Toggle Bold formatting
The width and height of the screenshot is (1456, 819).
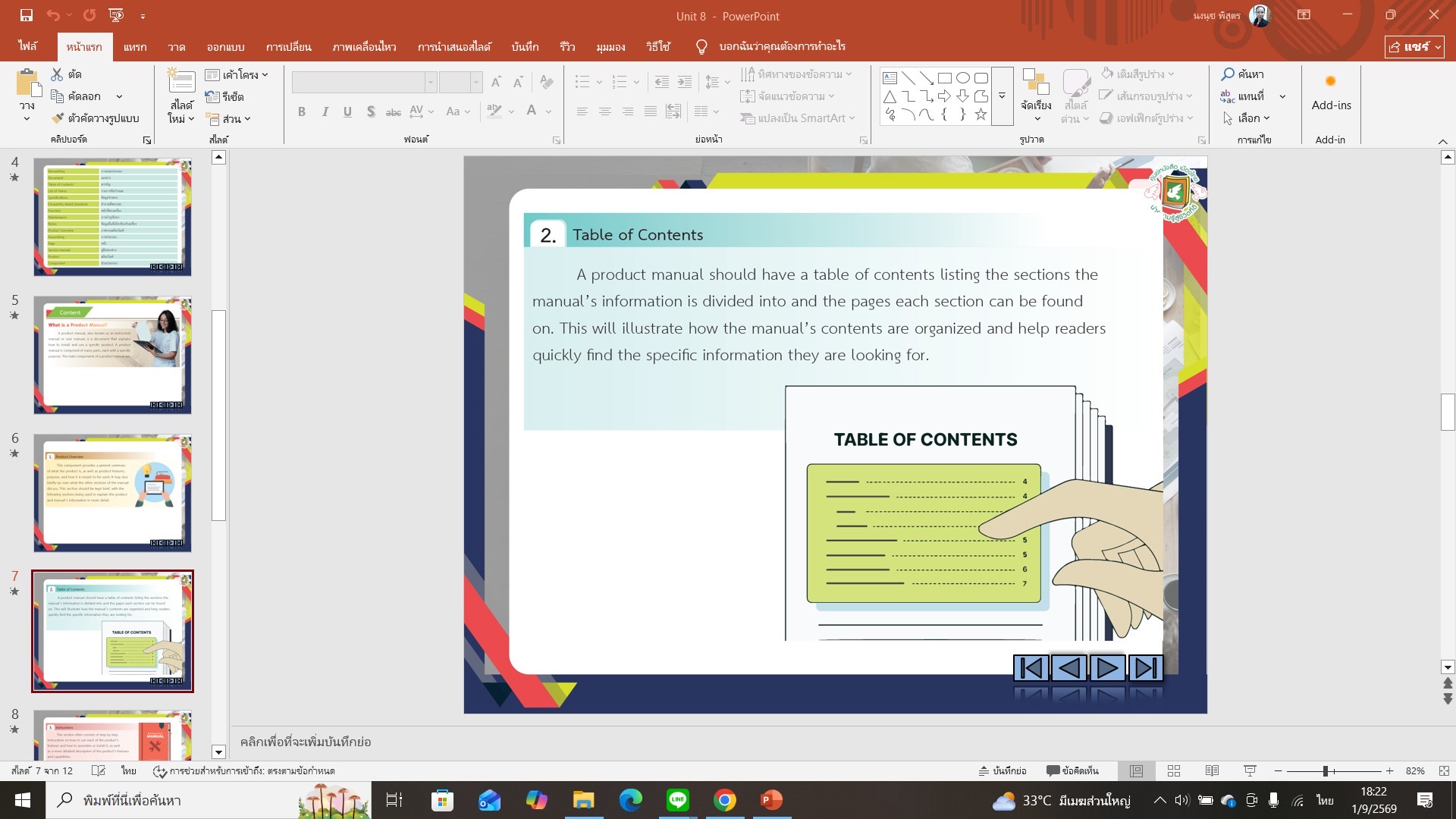tap(302, 111)
